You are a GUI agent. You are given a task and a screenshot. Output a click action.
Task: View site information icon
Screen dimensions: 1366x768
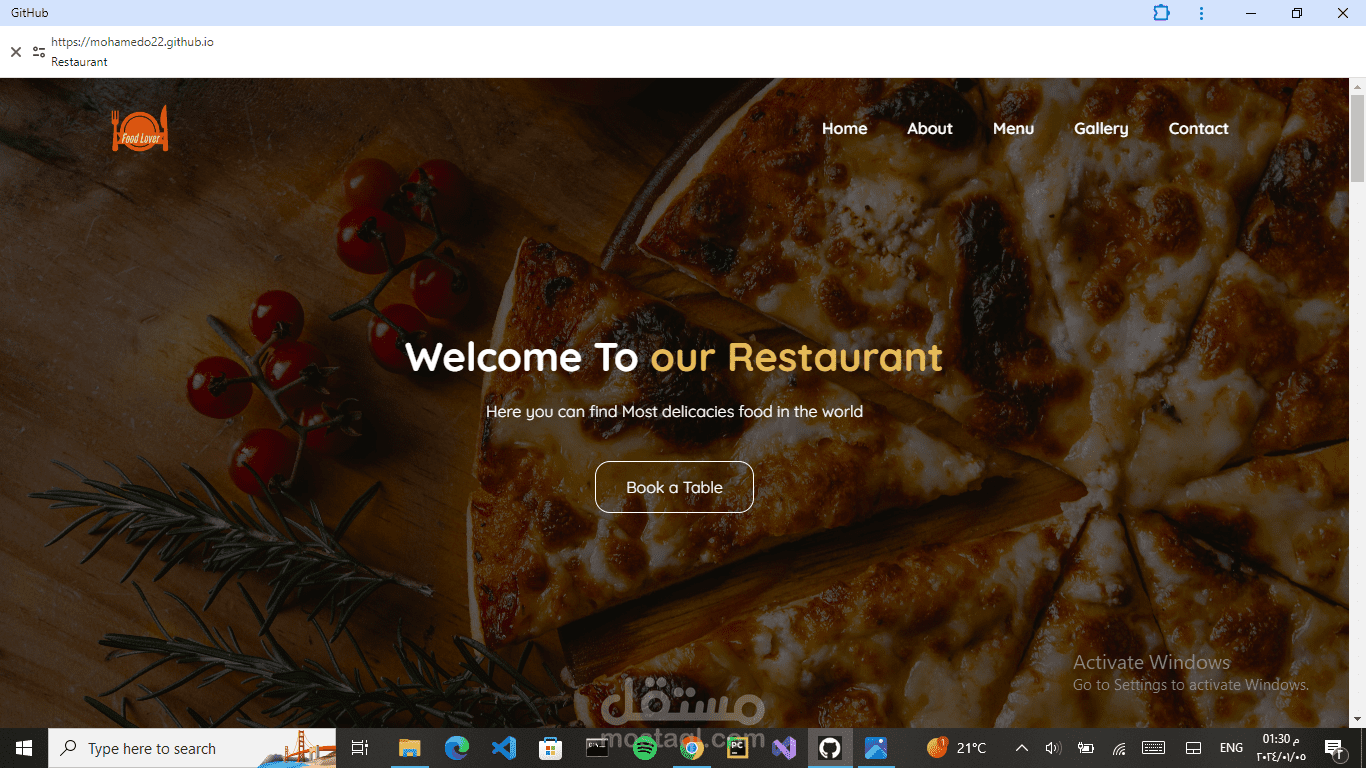39,52
